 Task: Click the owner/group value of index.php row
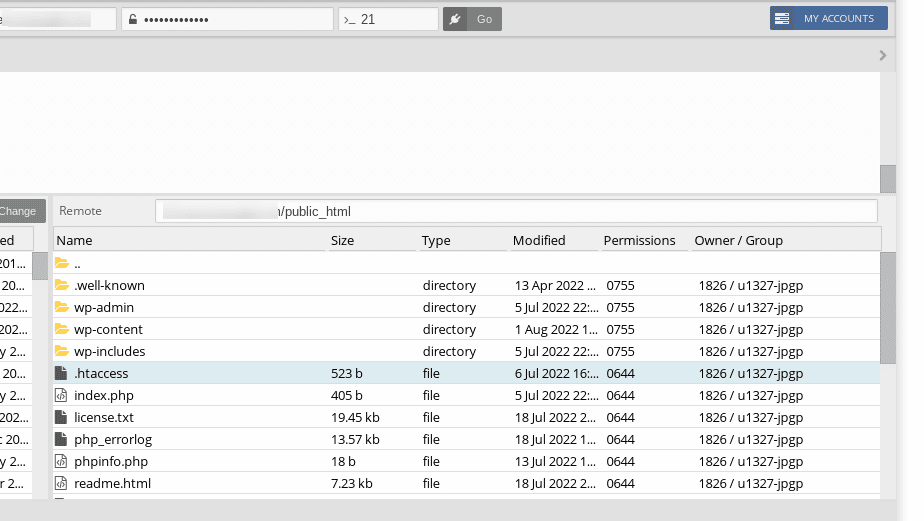click(751, 395)
